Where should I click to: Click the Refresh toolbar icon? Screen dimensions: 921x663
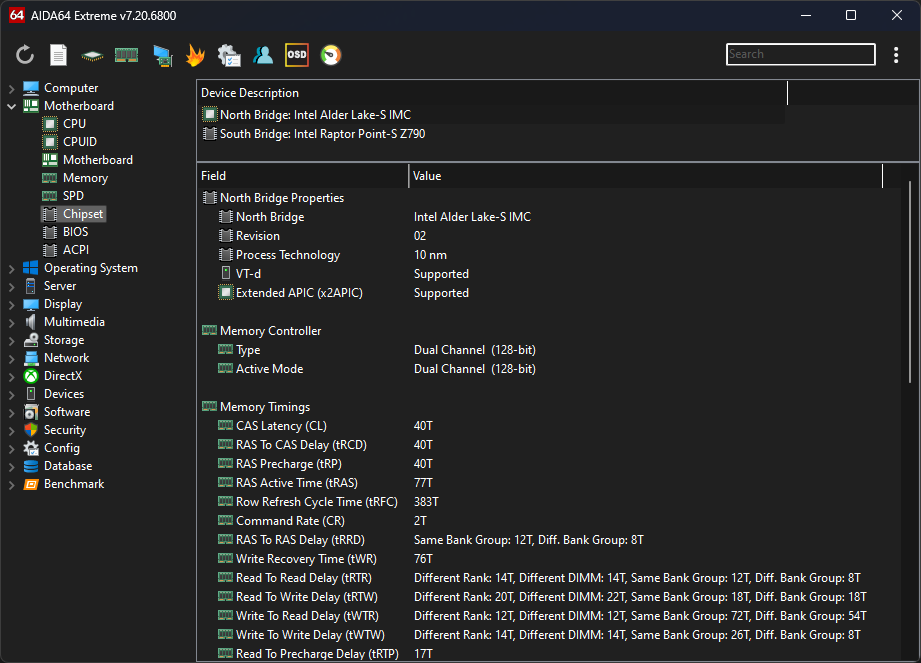(x=25, y=55)
